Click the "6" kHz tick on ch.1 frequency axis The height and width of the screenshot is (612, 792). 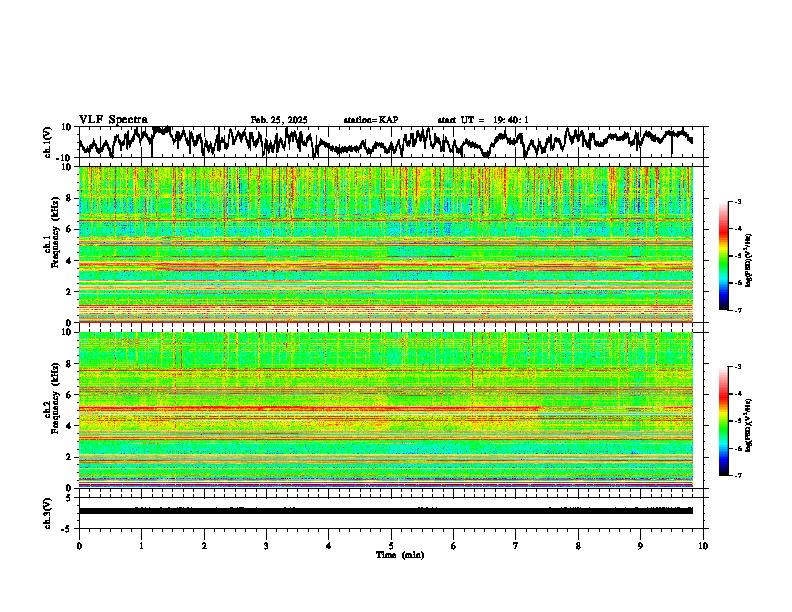[71, 229]
